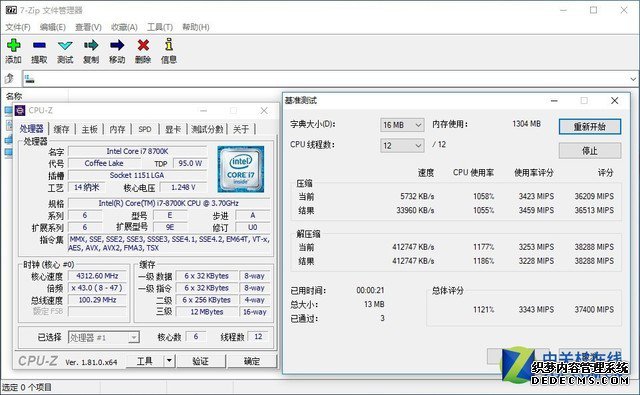Screen dimensions: 640x395
Task: Open the File (文件) menu
Action: pyautogui.click(x=18, y=27)
